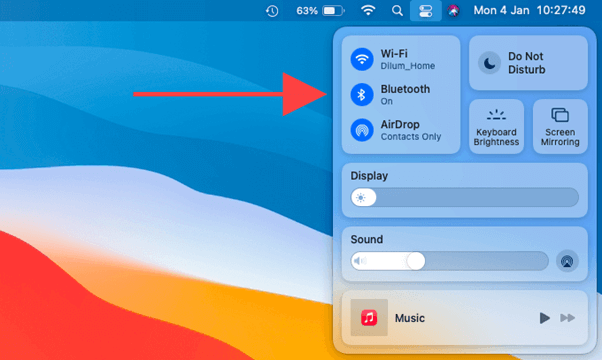This screenshot has width=602, height=360.
Task: Toggle the AirDrop blue icon
Action: click(362, 130)
